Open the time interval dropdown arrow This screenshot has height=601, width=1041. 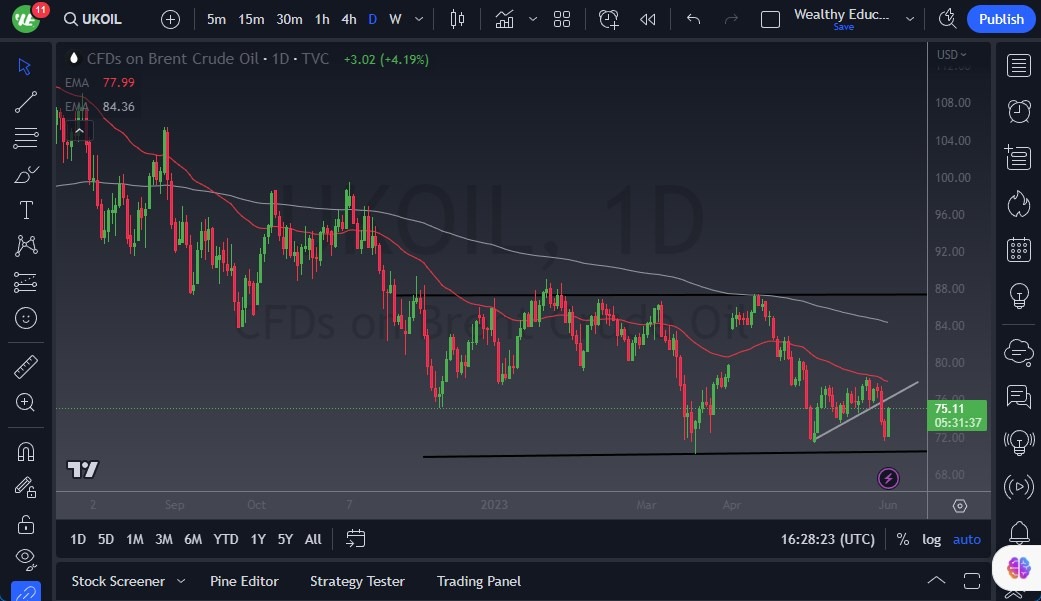click(x=418, y=19)
